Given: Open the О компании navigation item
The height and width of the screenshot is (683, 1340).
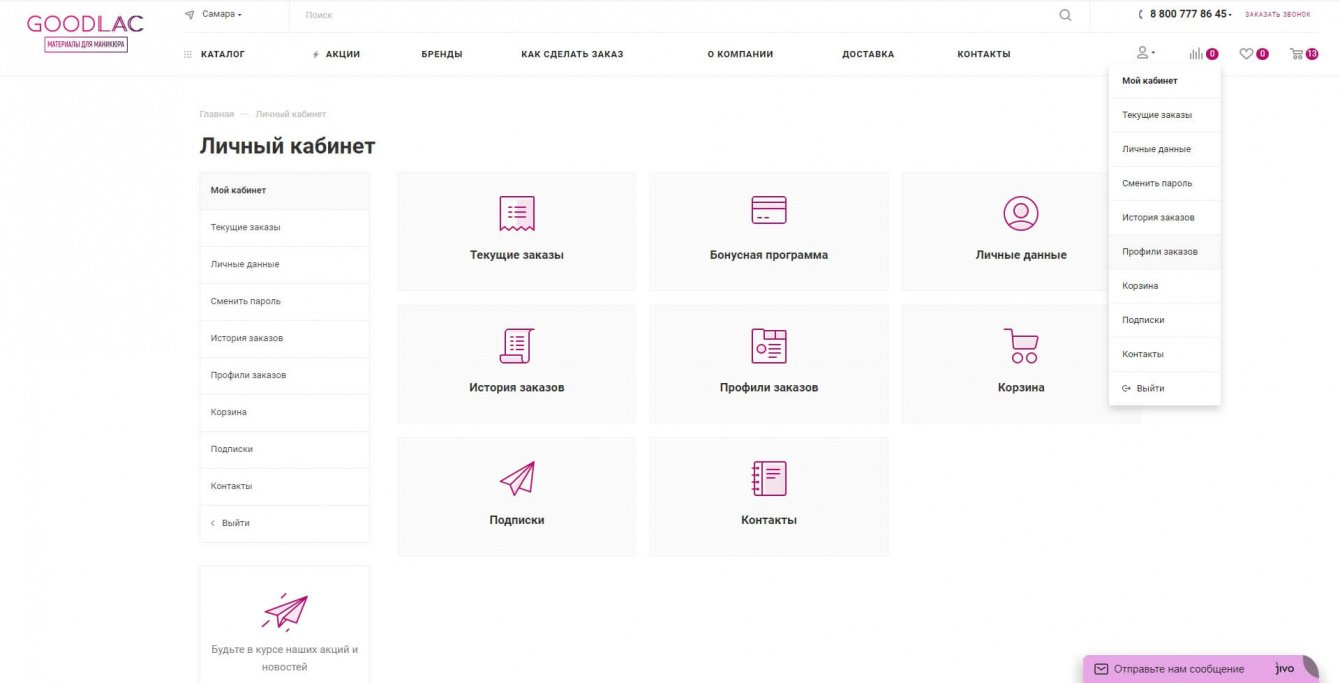Looking at the screenshot, I should pos(740,54).
